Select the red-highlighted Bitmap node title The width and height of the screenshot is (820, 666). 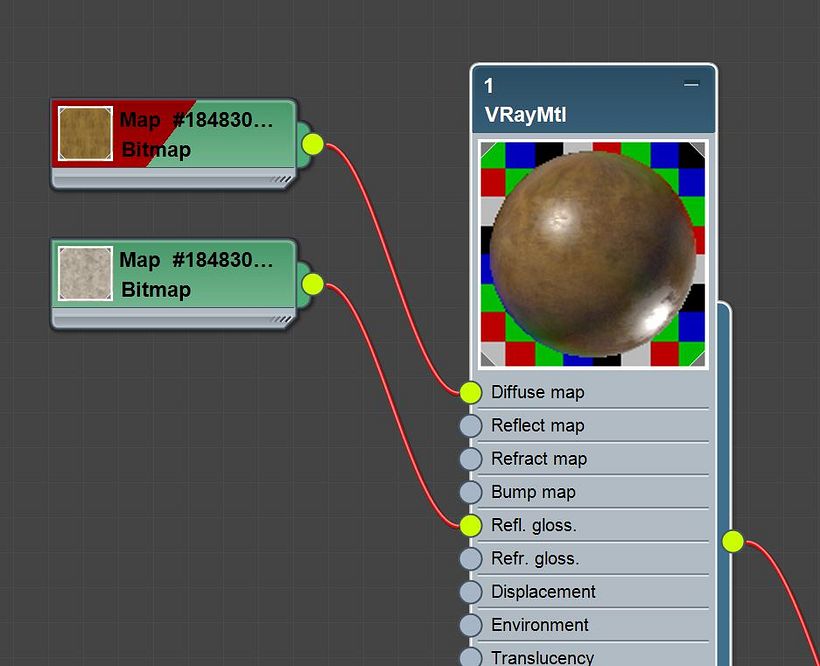point(196,120)
